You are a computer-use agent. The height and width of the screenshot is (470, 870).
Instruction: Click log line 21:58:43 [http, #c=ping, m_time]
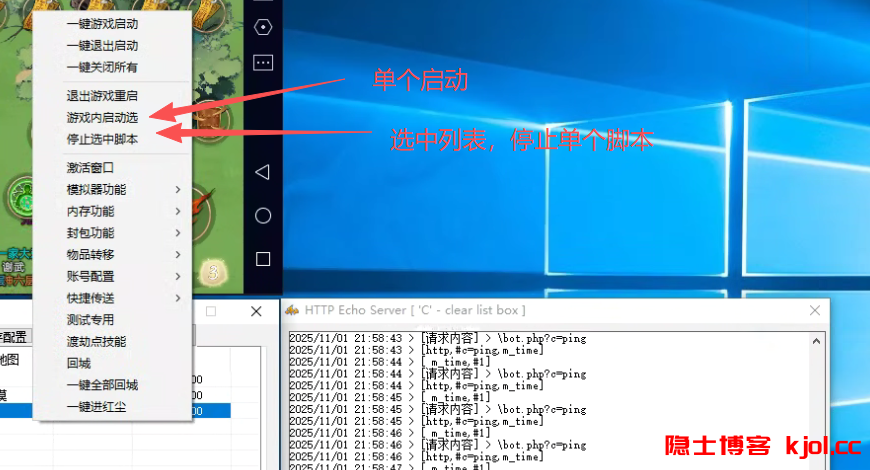pos(417,350)
